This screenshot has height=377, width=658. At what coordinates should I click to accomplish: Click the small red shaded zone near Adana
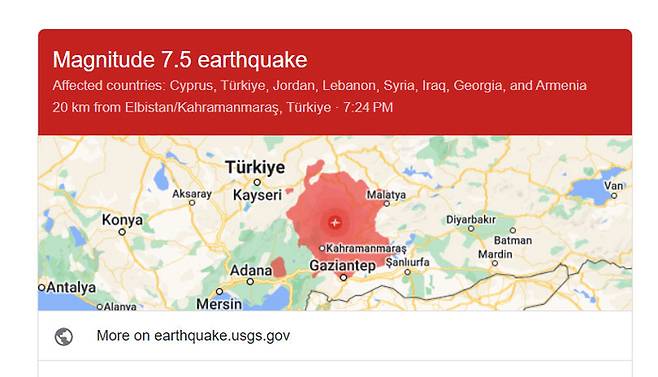[x=279, y=267]
